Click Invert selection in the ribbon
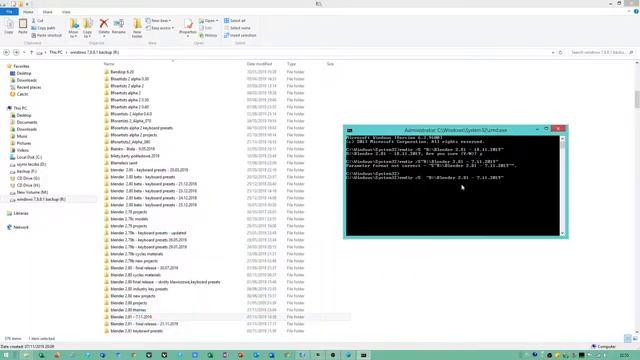Viewport: 640px width, 360px height. tap(240, 36)
